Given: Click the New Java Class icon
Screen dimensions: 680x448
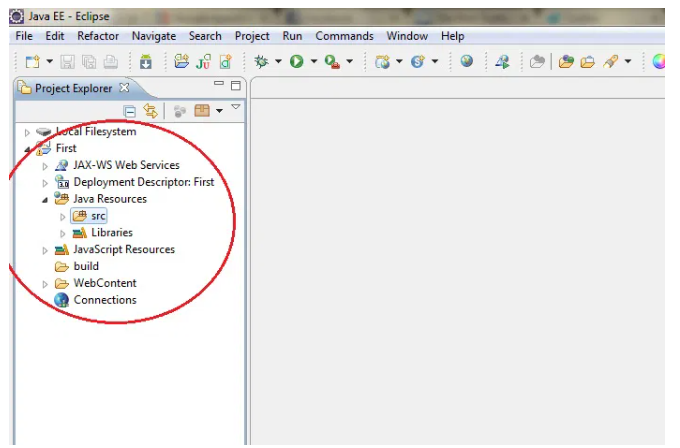Looking at the screenshot, I should coord(225,62).
